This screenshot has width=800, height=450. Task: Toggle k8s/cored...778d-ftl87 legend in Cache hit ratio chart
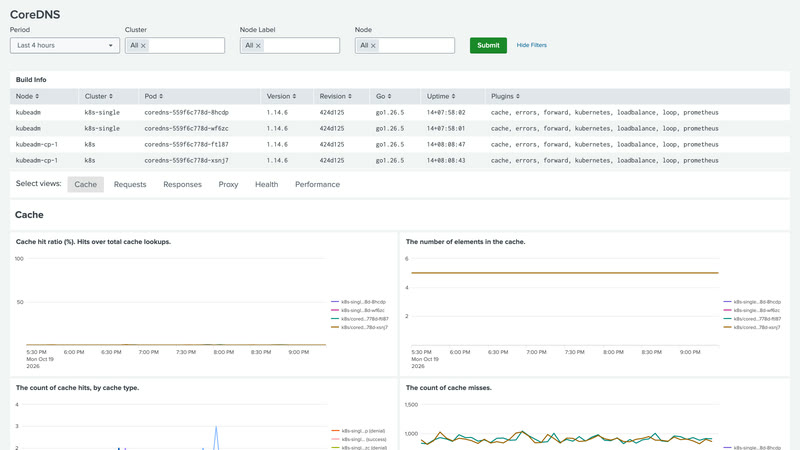tap(360, 319)
